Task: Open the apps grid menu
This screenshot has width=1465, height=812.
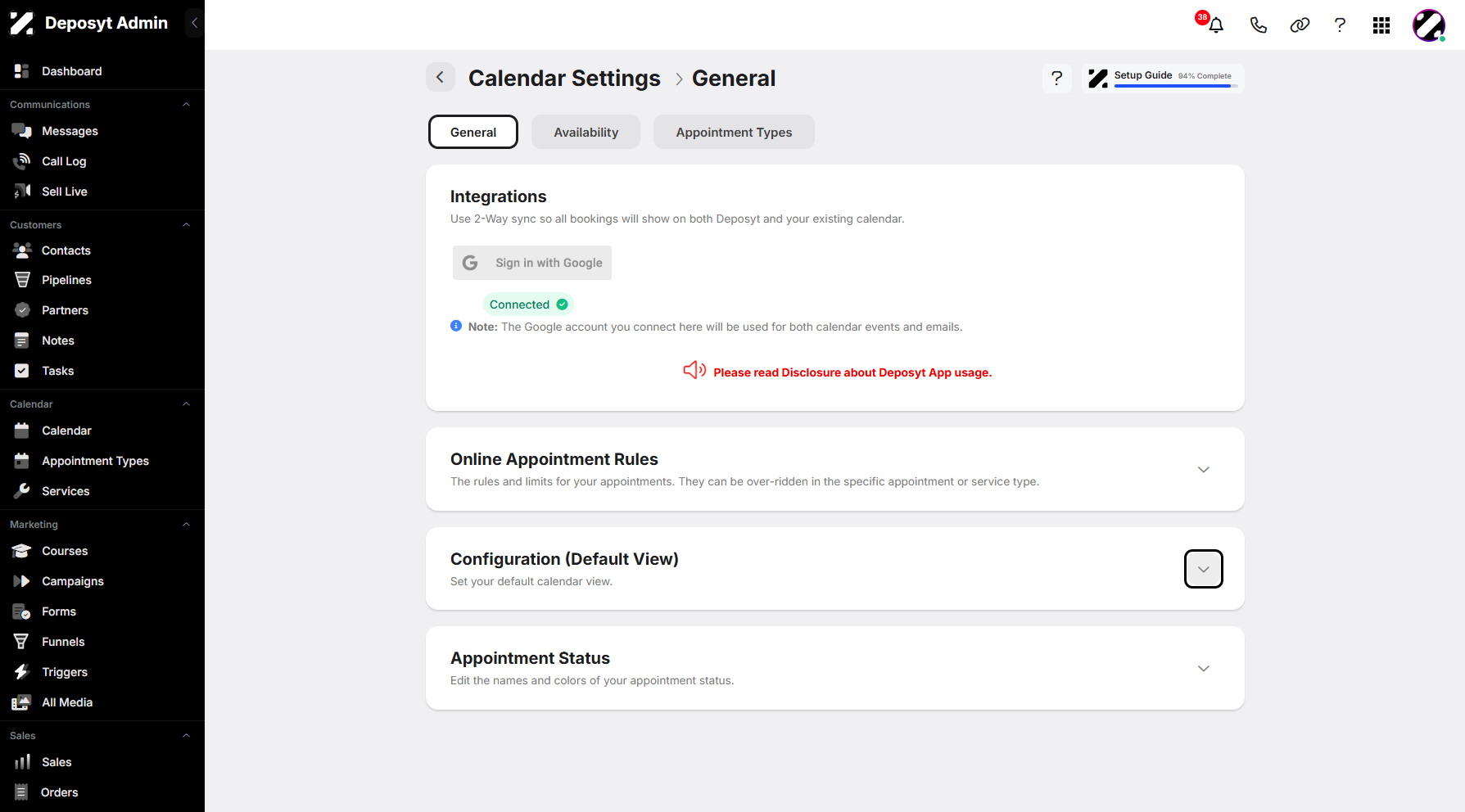Action: point(1381,25)
